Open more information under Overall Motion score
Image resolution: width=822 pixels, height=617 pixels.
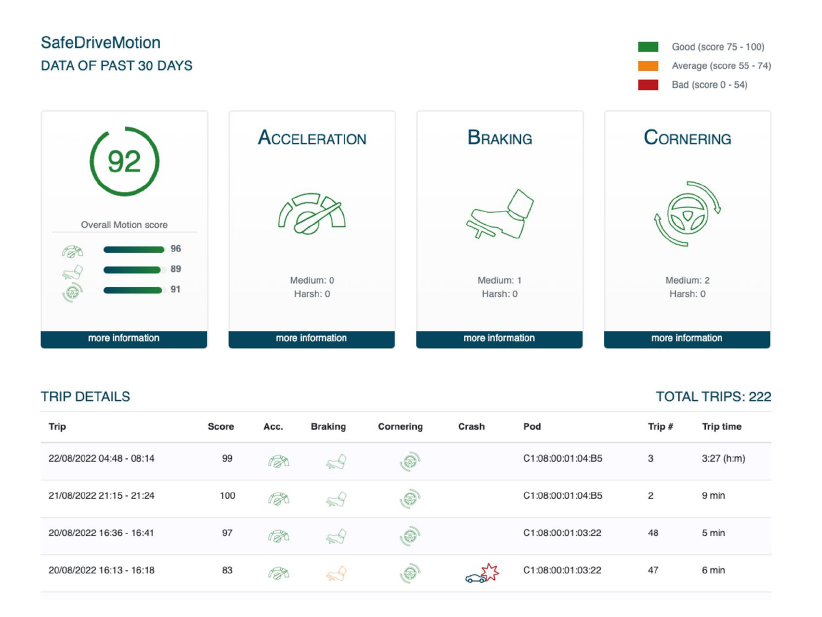124,339
